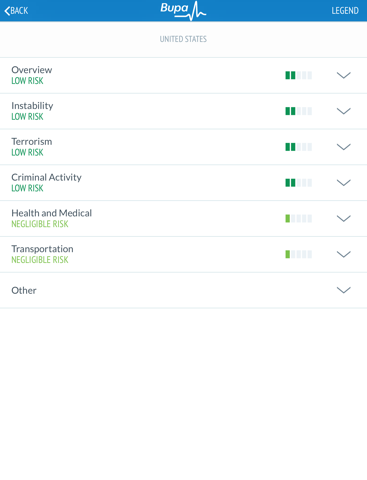
Task: Expand the Health and Medical chevron
Action: [343, 219]
